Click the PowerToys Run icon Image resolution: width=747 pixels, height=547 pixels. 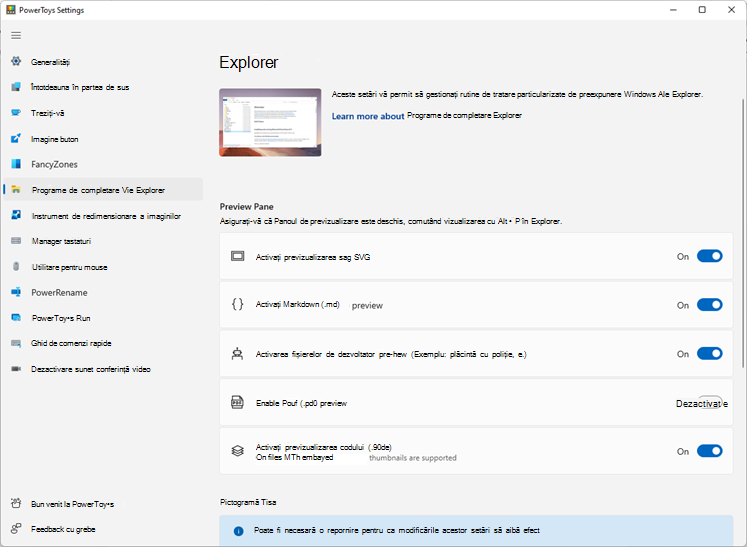(x=16, y=317)
